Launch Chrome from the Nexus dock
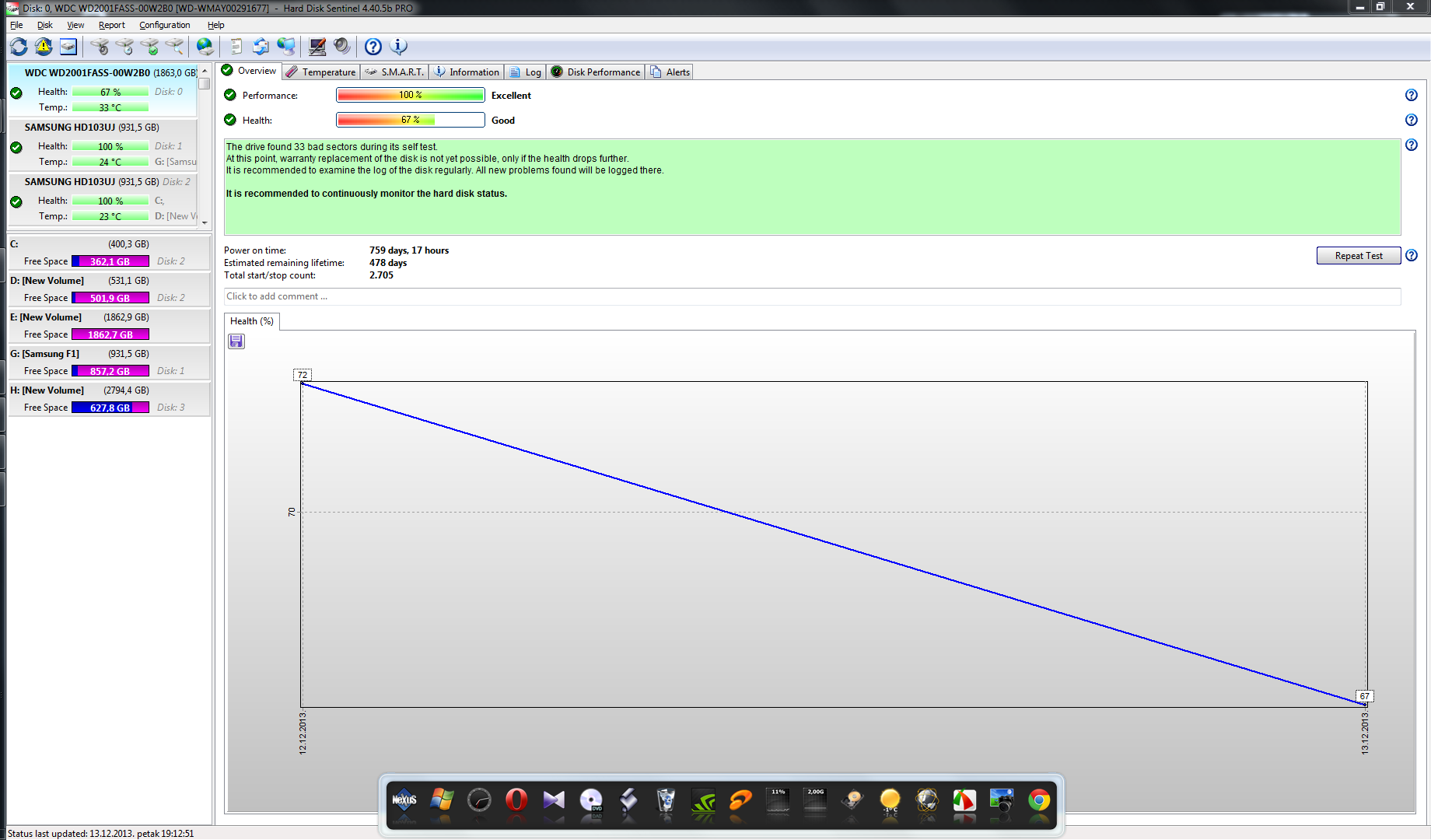This screenshot has width=1431, height=840. (1038, 801)
